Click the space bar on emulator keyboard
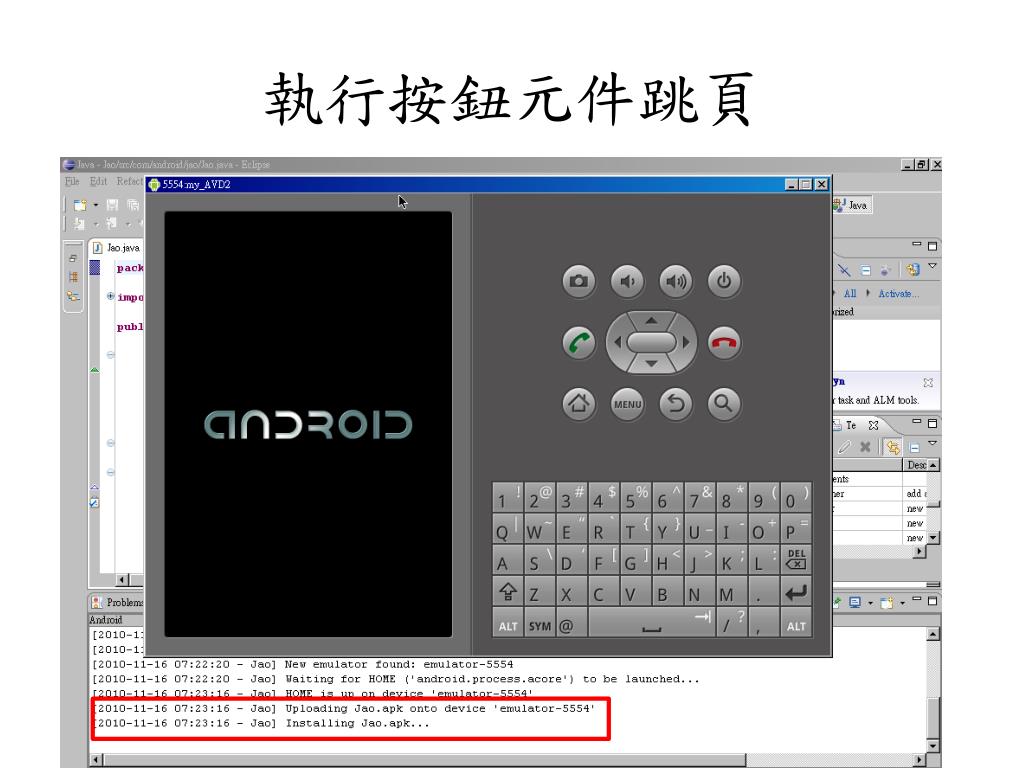Screen dimensions: 1024x768 (x=651, y=624)
